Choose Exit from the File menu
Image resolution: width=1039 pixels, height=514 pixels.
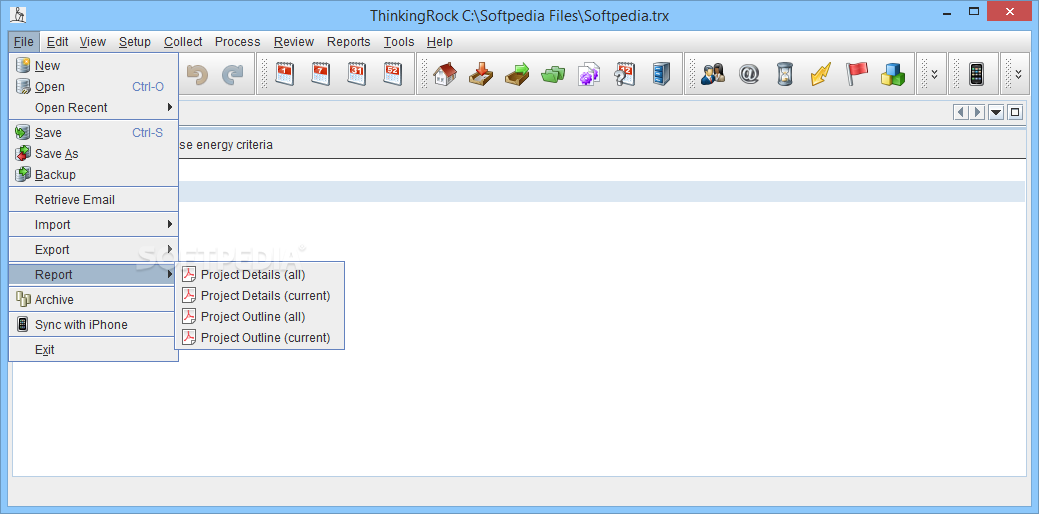click(93, 350)
